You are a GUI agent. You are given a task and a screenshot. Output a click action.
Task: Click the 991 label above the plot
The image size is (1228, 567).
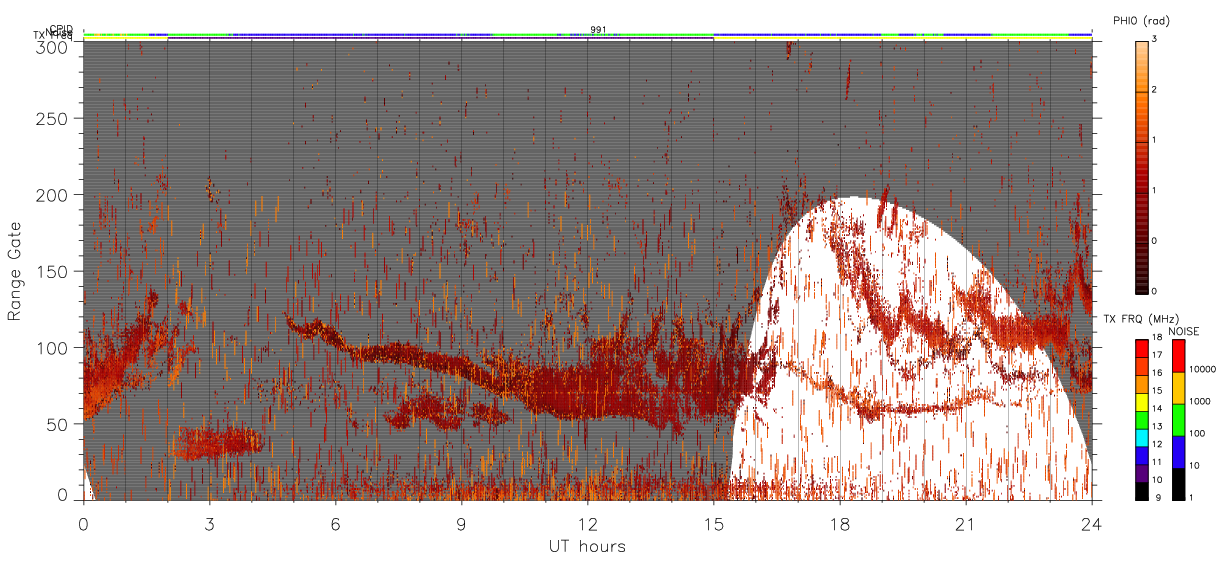coord(598,30)
